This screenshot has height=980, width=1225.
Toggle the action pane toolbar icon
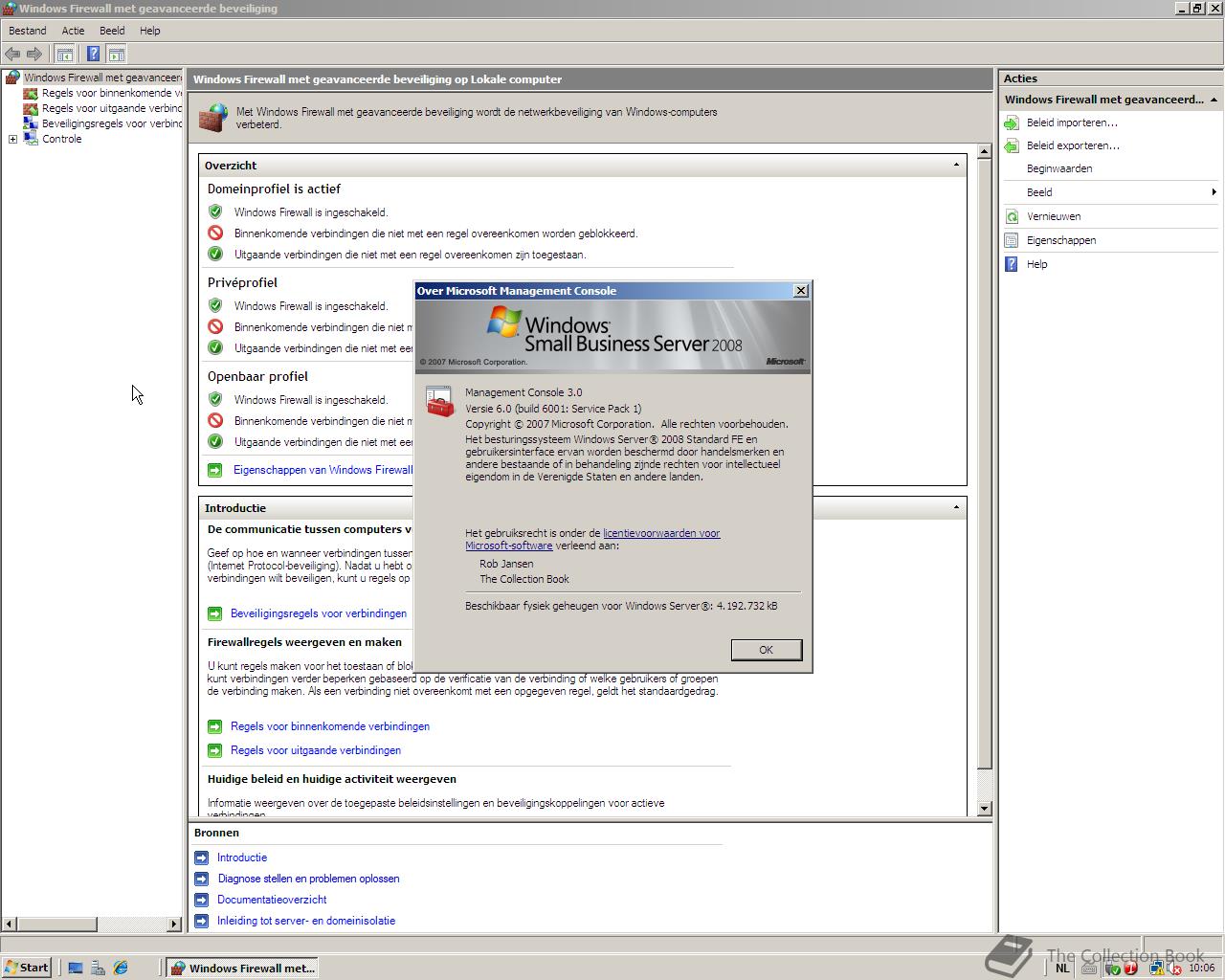(x=116, y=55)
